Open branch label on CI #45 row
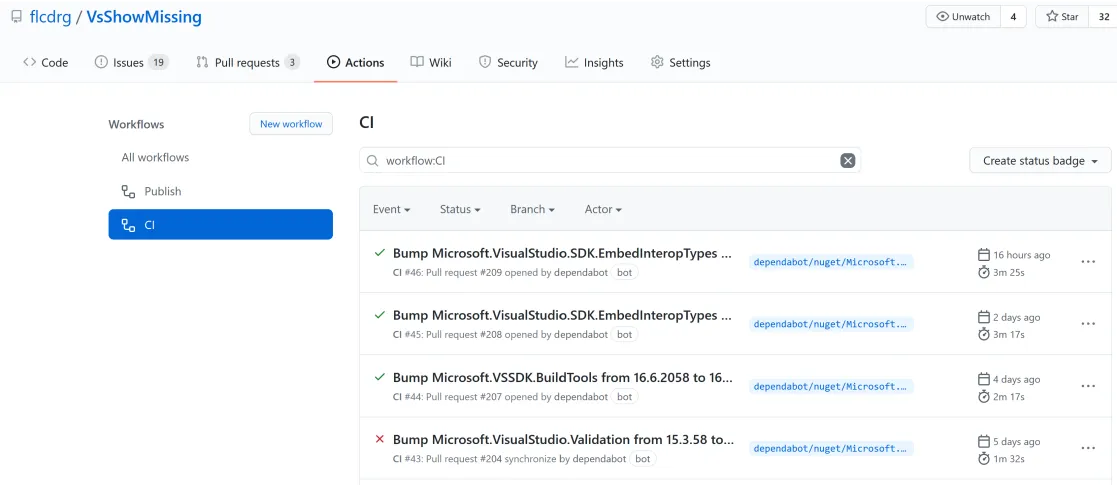 click(831, 324)
